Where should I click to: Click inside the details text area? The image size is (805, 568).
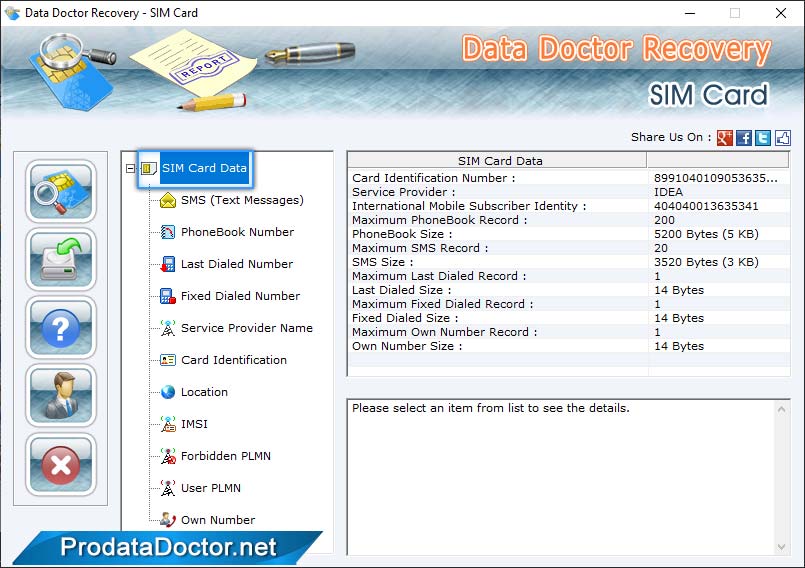pos(561,478)
